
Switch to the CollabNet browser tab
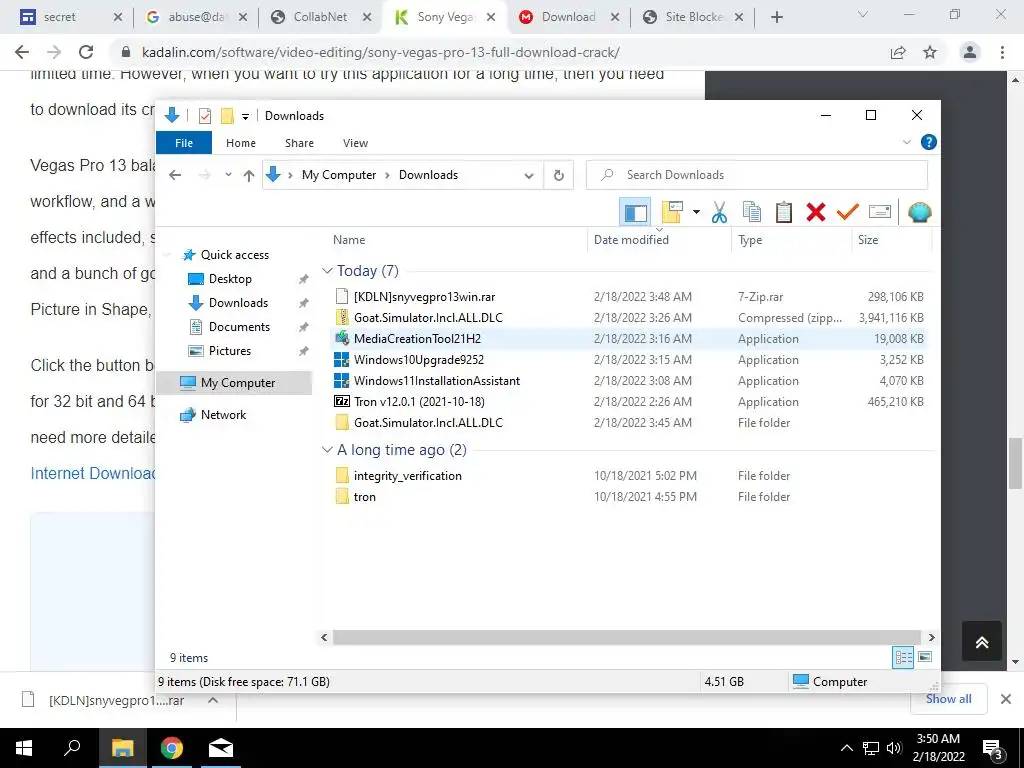click(320, 17)
